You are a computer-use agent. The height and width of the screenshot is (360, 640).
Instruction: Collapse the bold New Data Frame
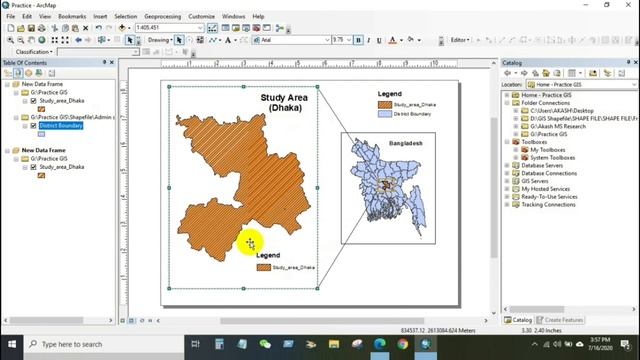pos(7,151)
